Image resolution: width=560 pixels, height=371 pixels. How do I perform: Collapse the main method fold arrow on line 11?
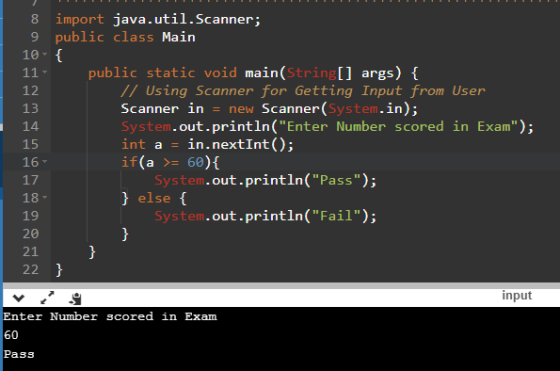point(45,72)
